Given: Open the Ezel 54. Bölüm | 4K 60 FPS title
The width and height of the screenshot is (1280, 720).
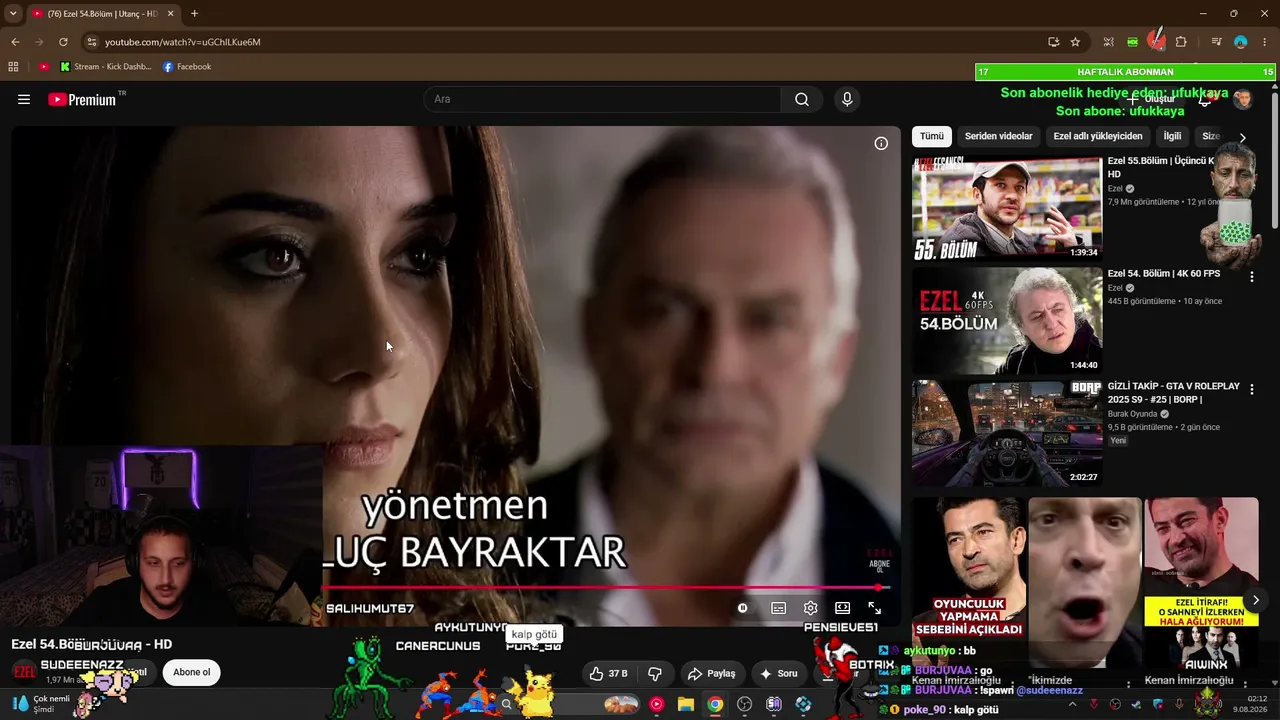Looking at the screenshot, I should (1164, 274).
